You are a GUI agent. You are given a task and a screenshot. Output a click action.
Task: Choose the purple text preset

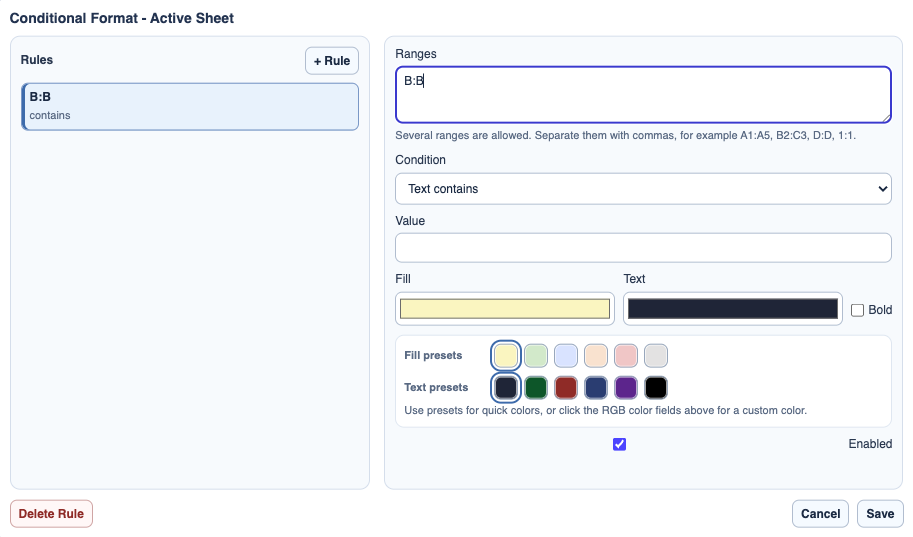coord(626,388)
